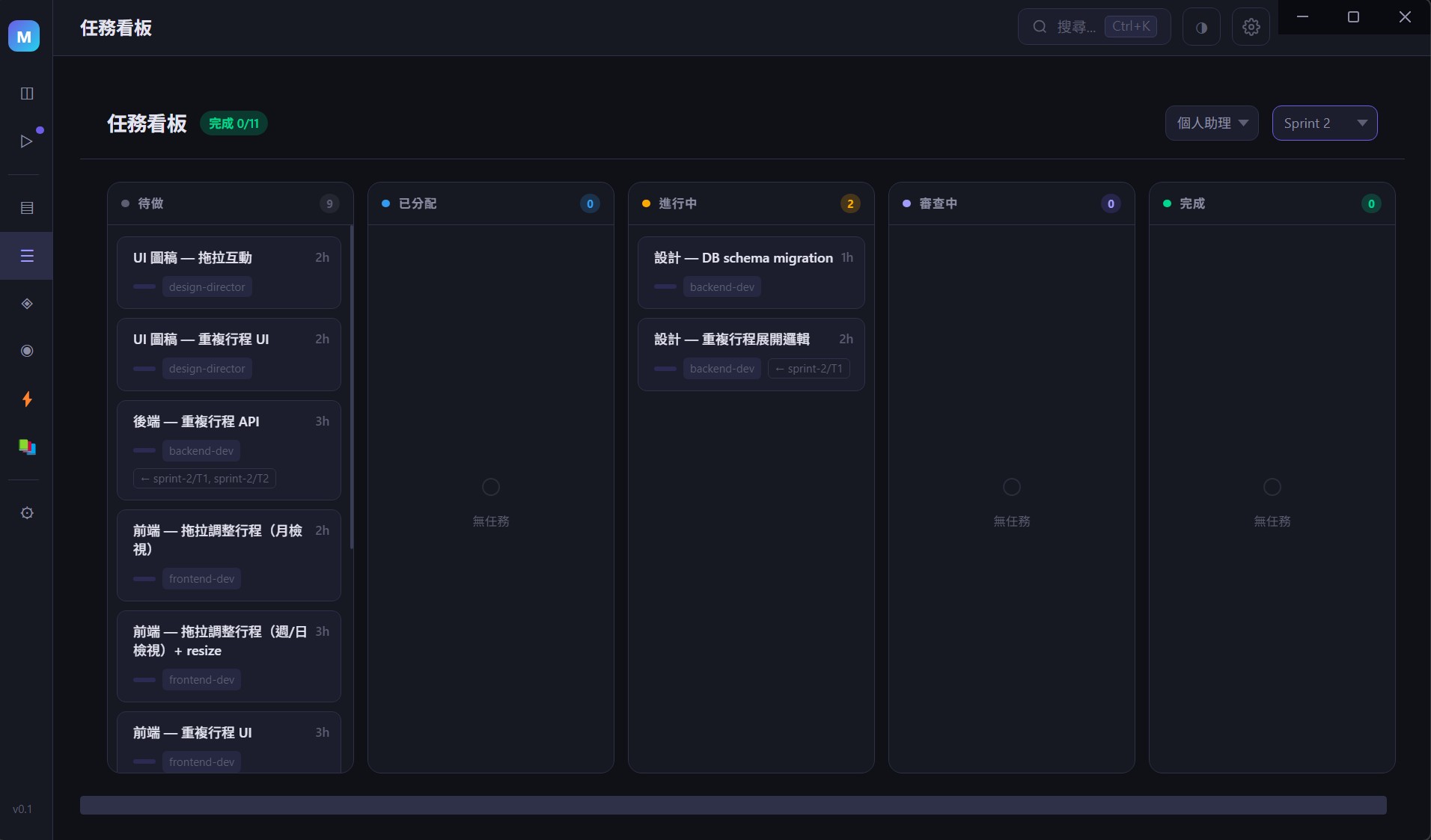Open top-right settings gear

pyautogui.click(x=1251, y=27)
